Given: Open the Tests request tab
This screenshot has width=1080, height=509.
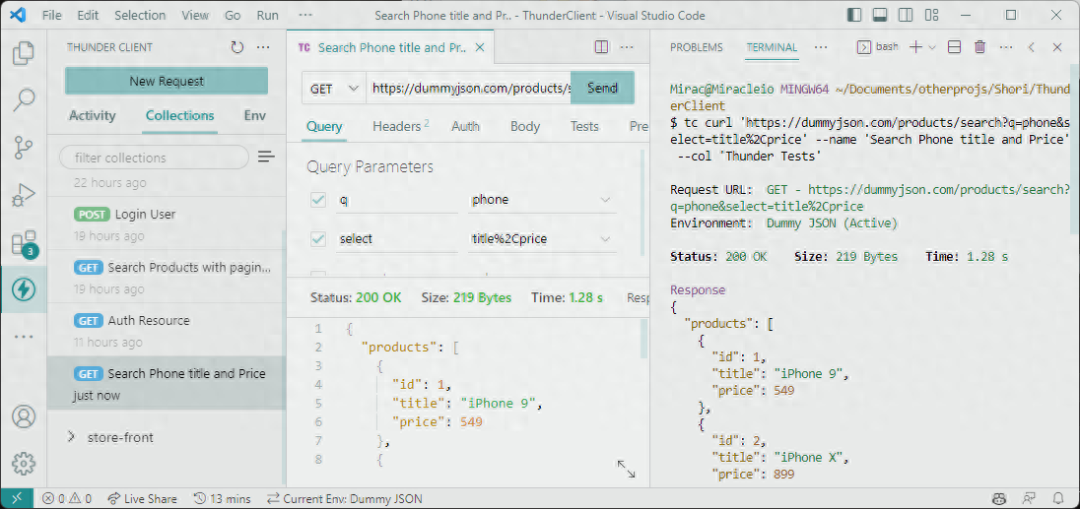Looking at the screenshot, I should 584,126.
